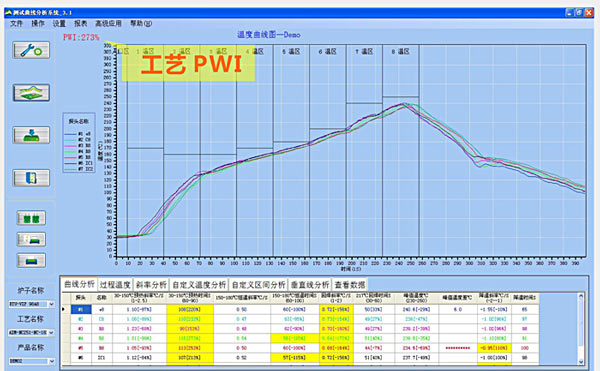Open the 报表 menu
This screenshot has width=600, height=371.
[80, 23]
